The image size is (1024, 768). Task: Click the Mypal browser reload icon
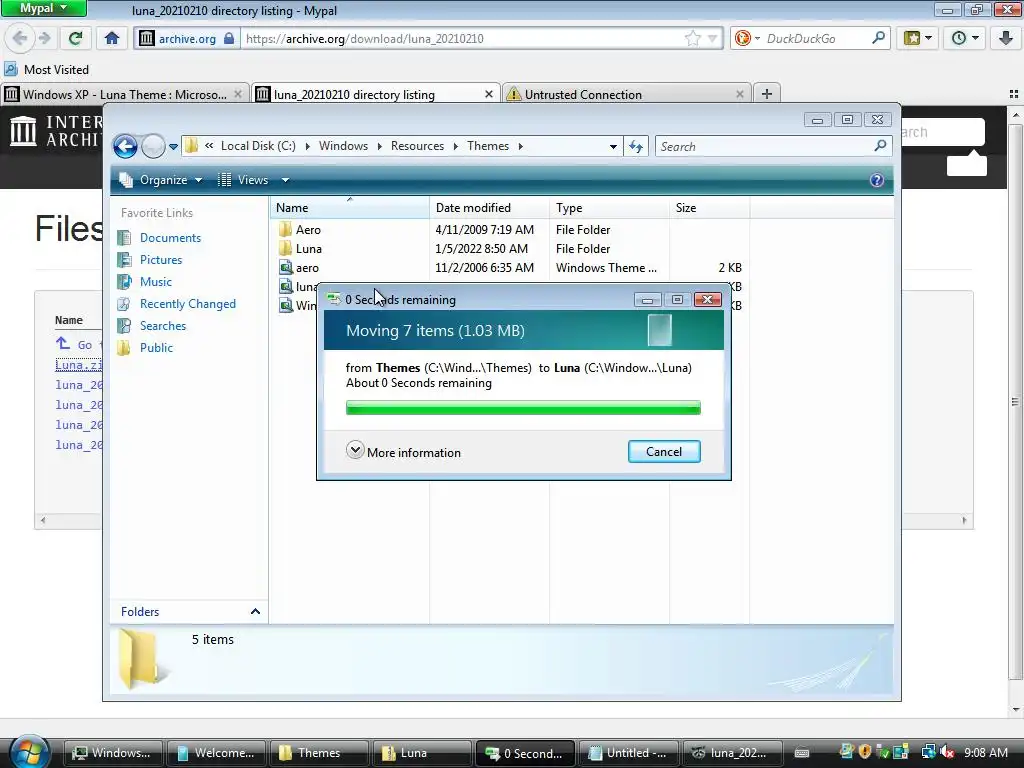(75, 39)
